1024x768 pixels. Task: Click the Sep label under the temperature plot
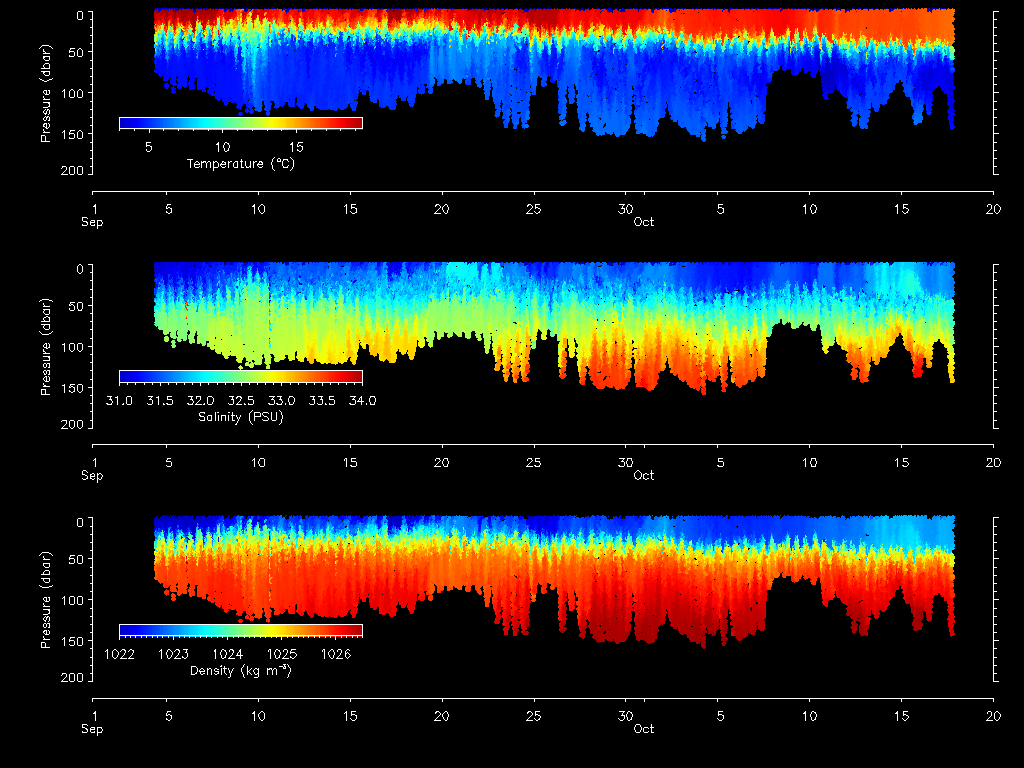pos(92,222)
